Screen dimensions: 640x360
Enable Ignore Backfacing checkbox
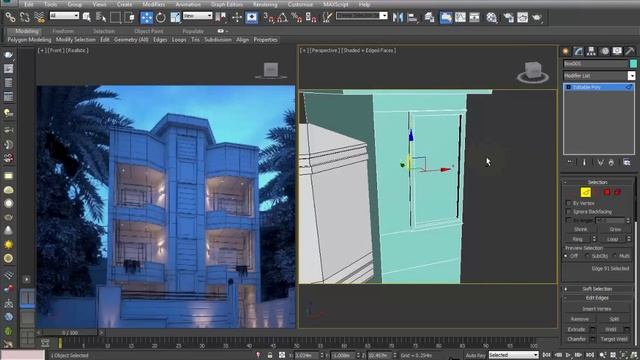568,211
